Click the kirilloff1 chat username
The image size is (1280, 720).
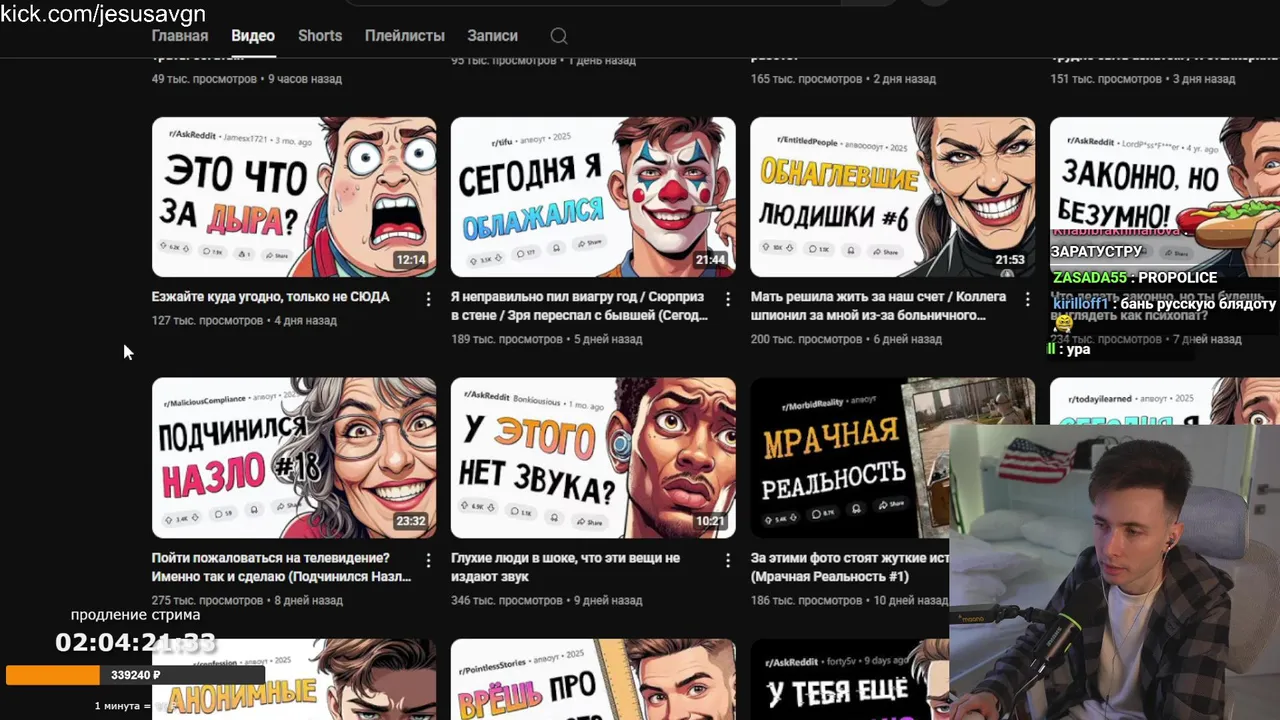click(x=1081, y=304)
